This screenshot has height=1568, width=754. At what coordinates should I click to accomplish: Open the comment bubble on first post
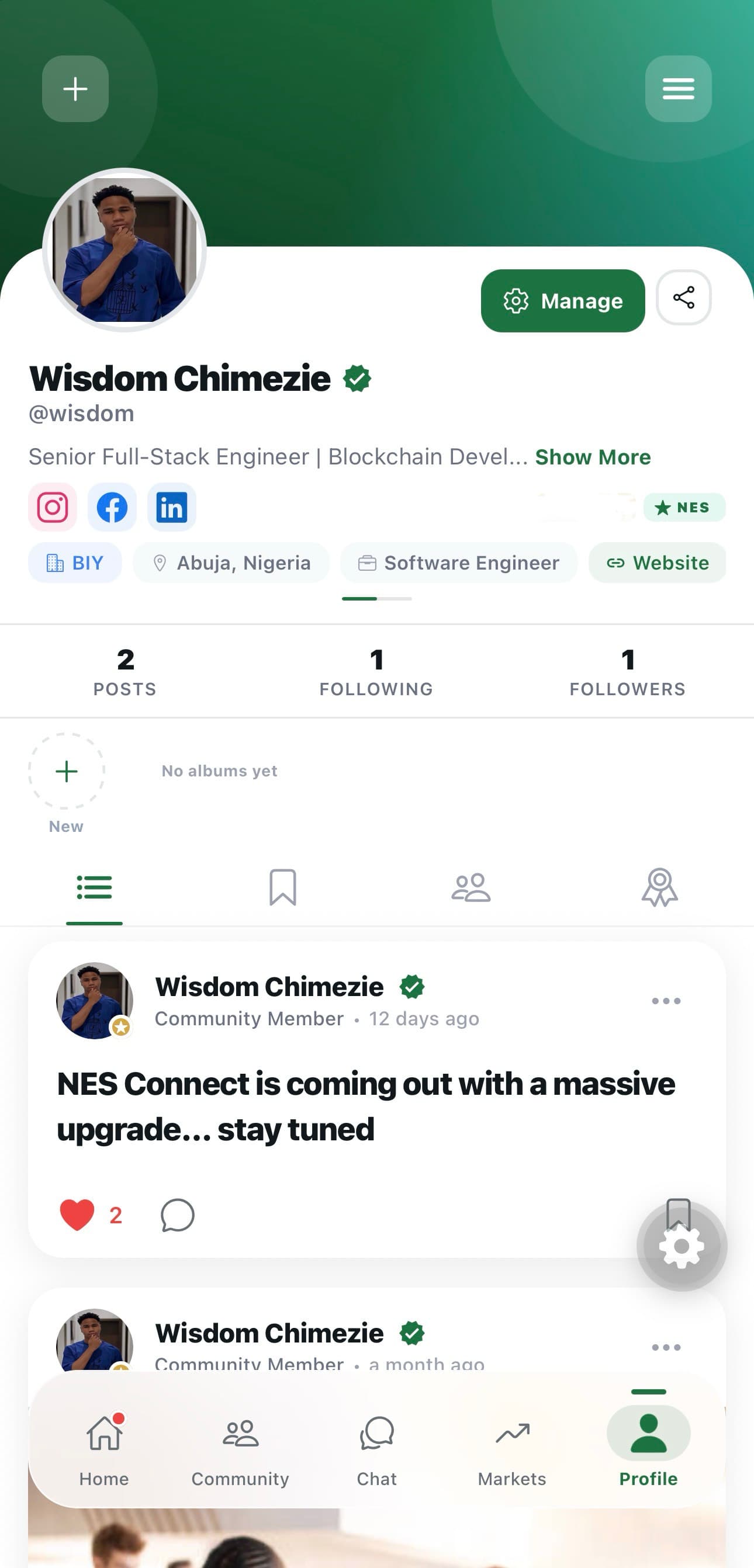point(177,1215)
